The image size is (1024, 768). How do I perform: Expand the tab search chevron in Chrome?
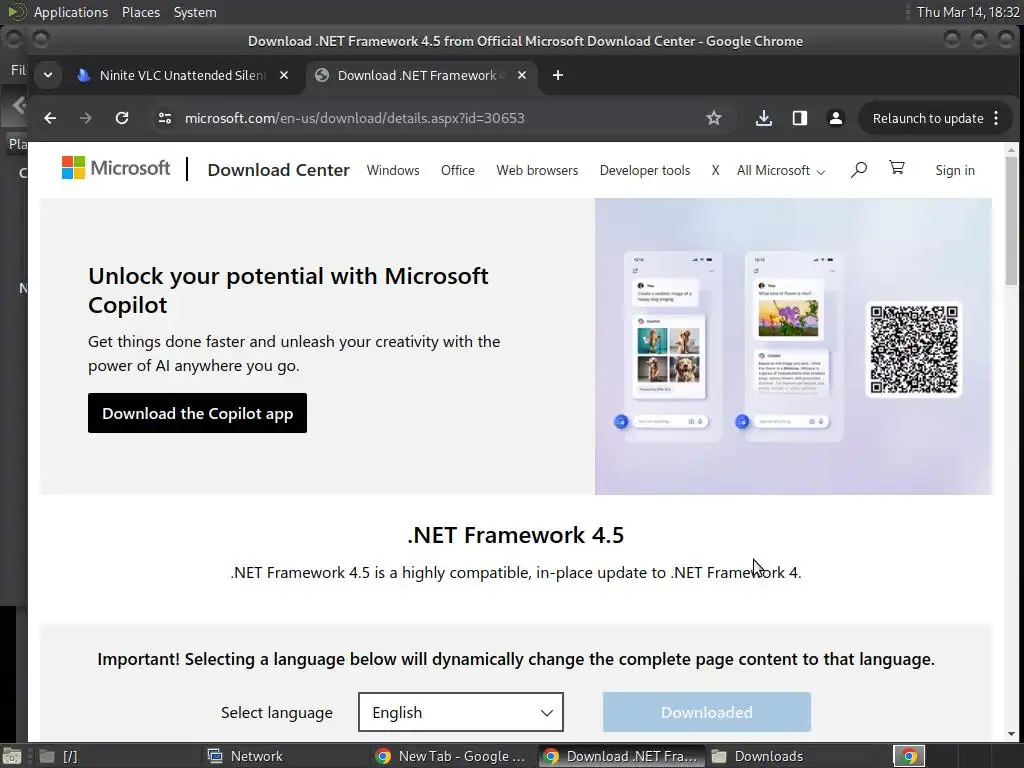(x=48, y=75)
